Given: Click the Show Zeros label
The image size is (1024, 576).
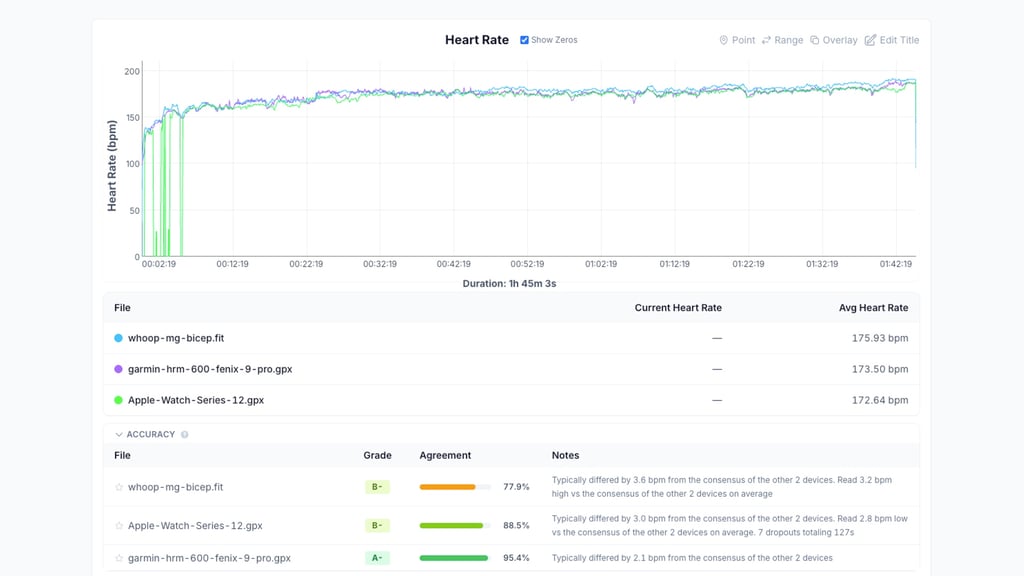Looking at the screenshot, I should point(554,40).
